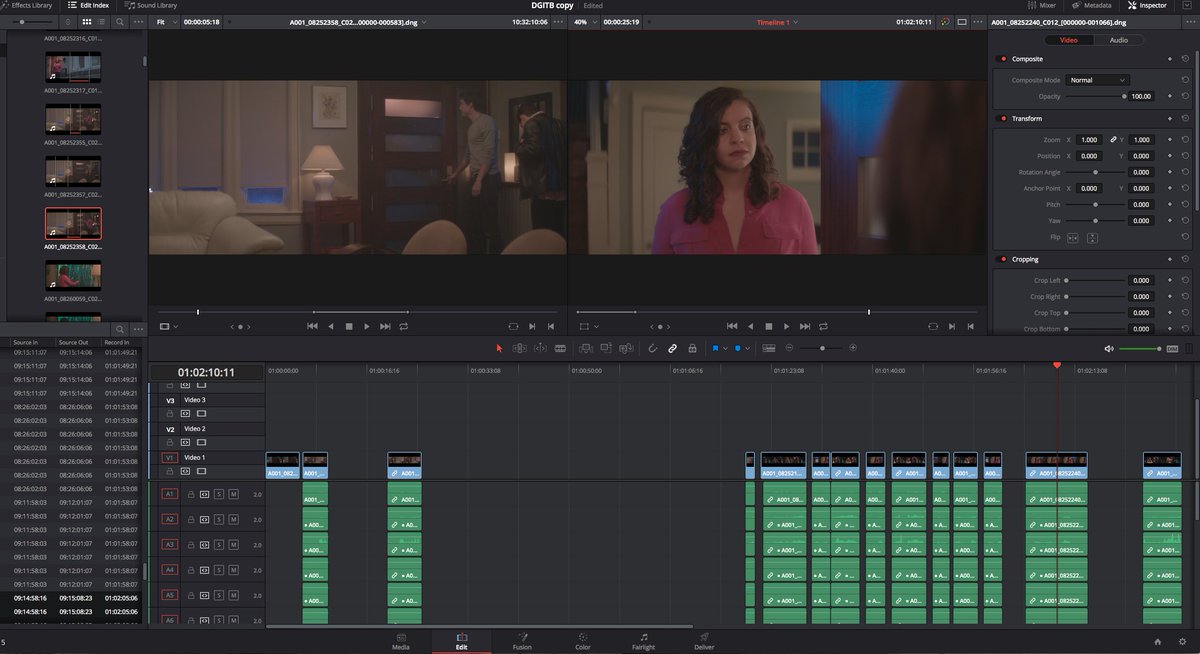
Task: Stop playback in the source viewer
Action: click(x=349, y=326)
